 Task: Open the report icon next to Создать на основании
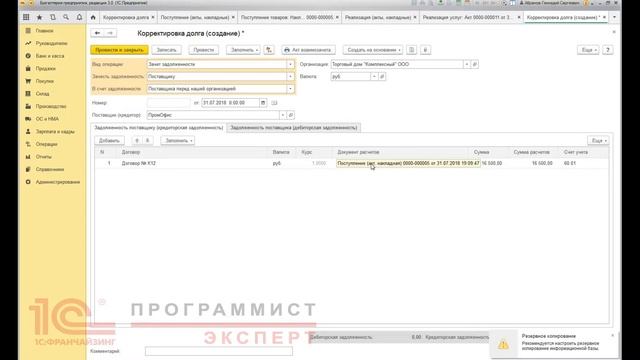(x=411, y=50)
